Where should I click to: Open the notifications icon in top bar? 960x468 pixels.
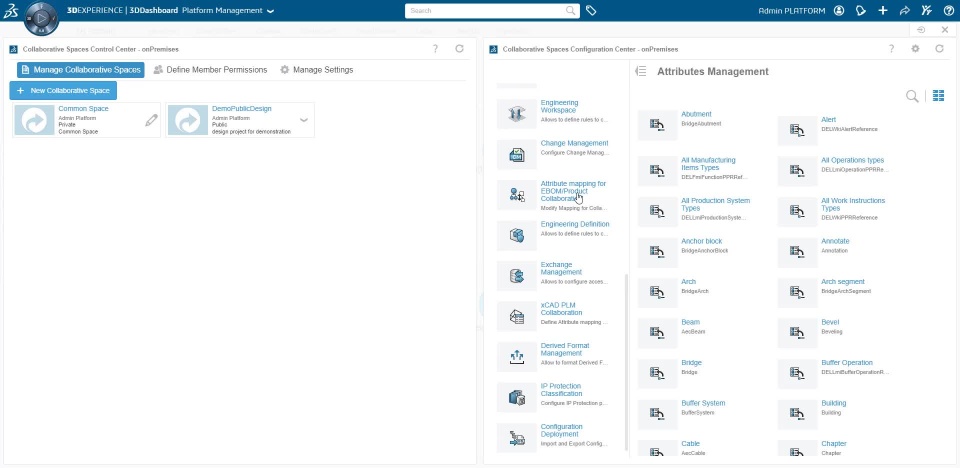861,10
